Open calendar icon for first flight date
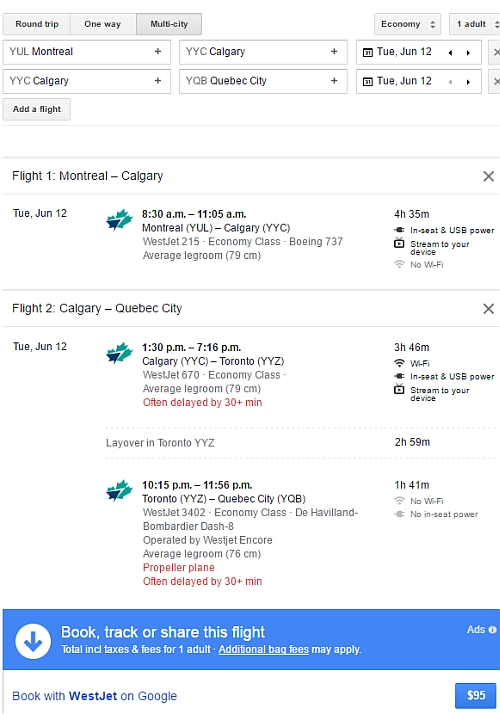500x714 pixels. (x=367, y=52)
